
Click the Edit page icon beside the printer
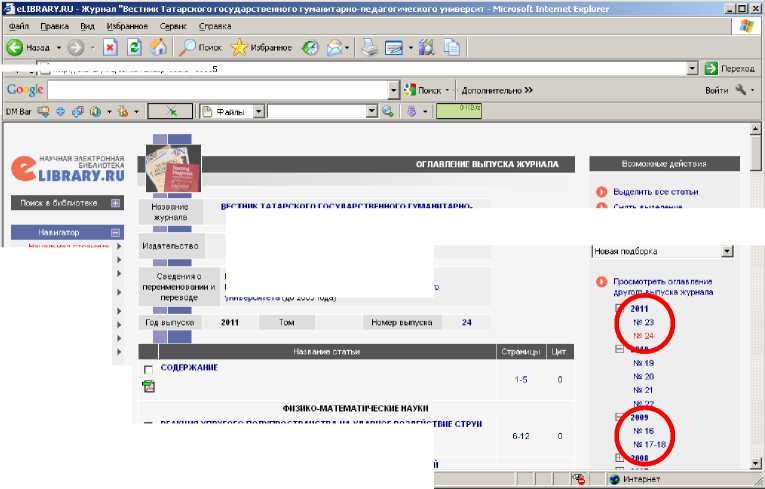pyautogui.click(x=394, y=48)
